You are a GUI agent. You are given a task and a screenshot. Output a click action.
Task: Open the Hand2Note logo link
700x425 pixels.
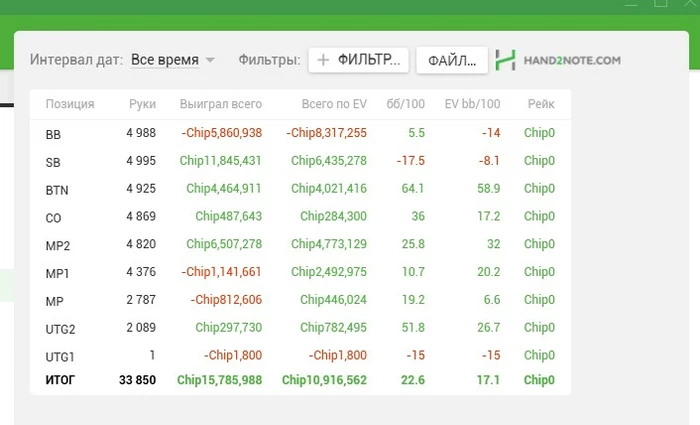pos(558,60)
